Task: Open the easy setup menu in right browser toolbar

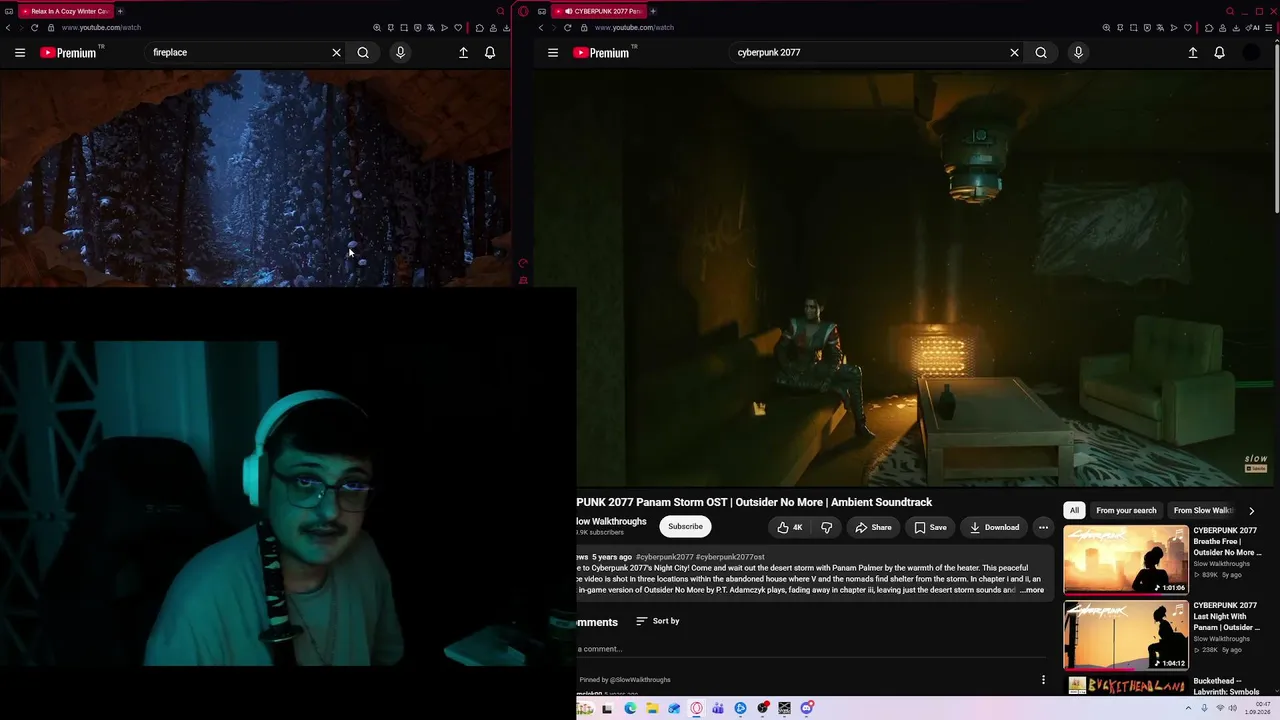Action: click(1270, 28)
